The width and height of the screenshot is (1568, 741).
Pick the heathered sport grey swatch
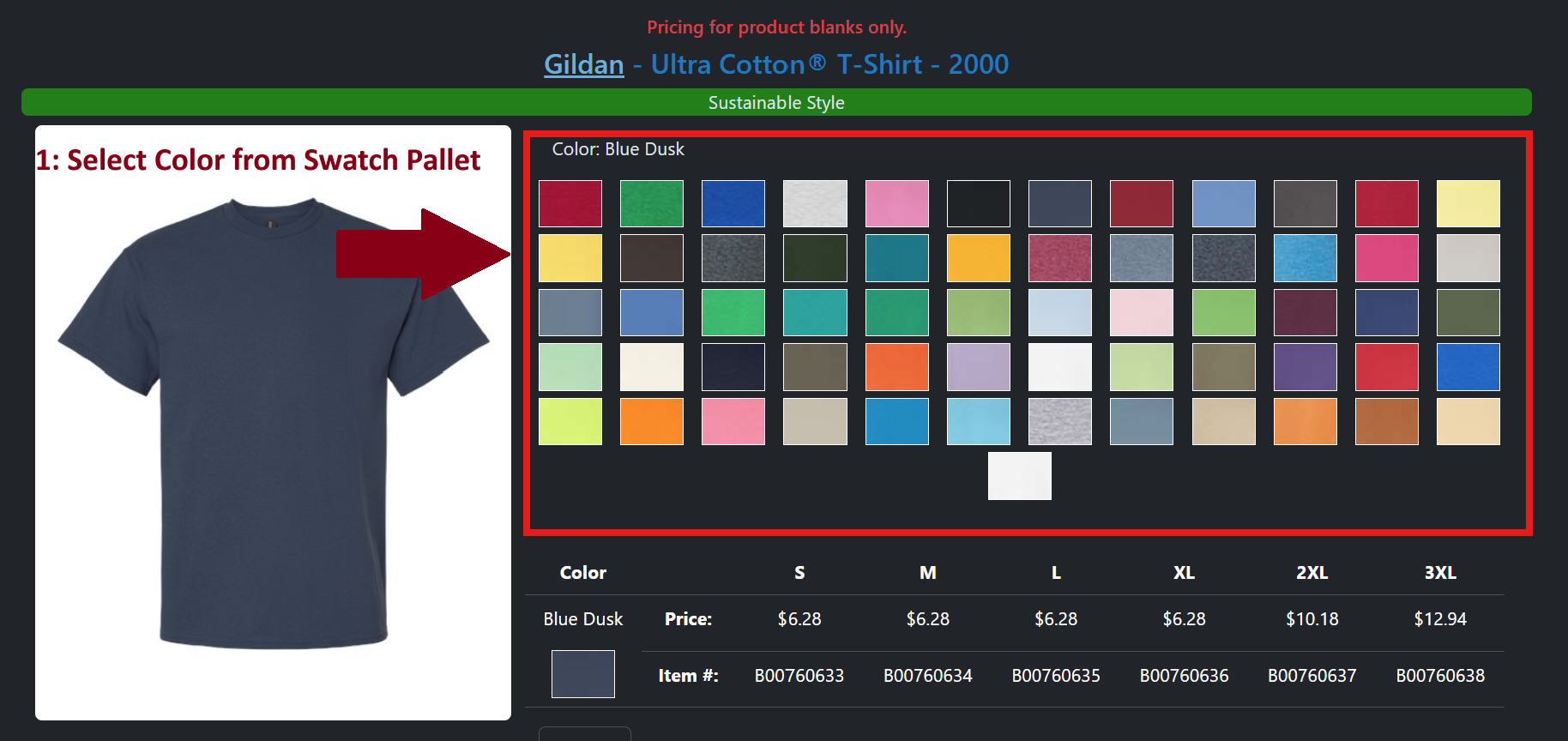tap(1060, 421)
